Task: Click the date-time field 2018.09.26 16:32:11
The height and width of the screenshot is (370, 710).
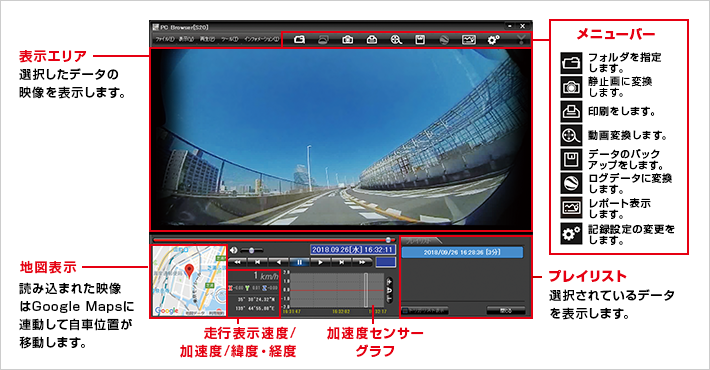Action: pyautogui.click(x=353, y=250)
